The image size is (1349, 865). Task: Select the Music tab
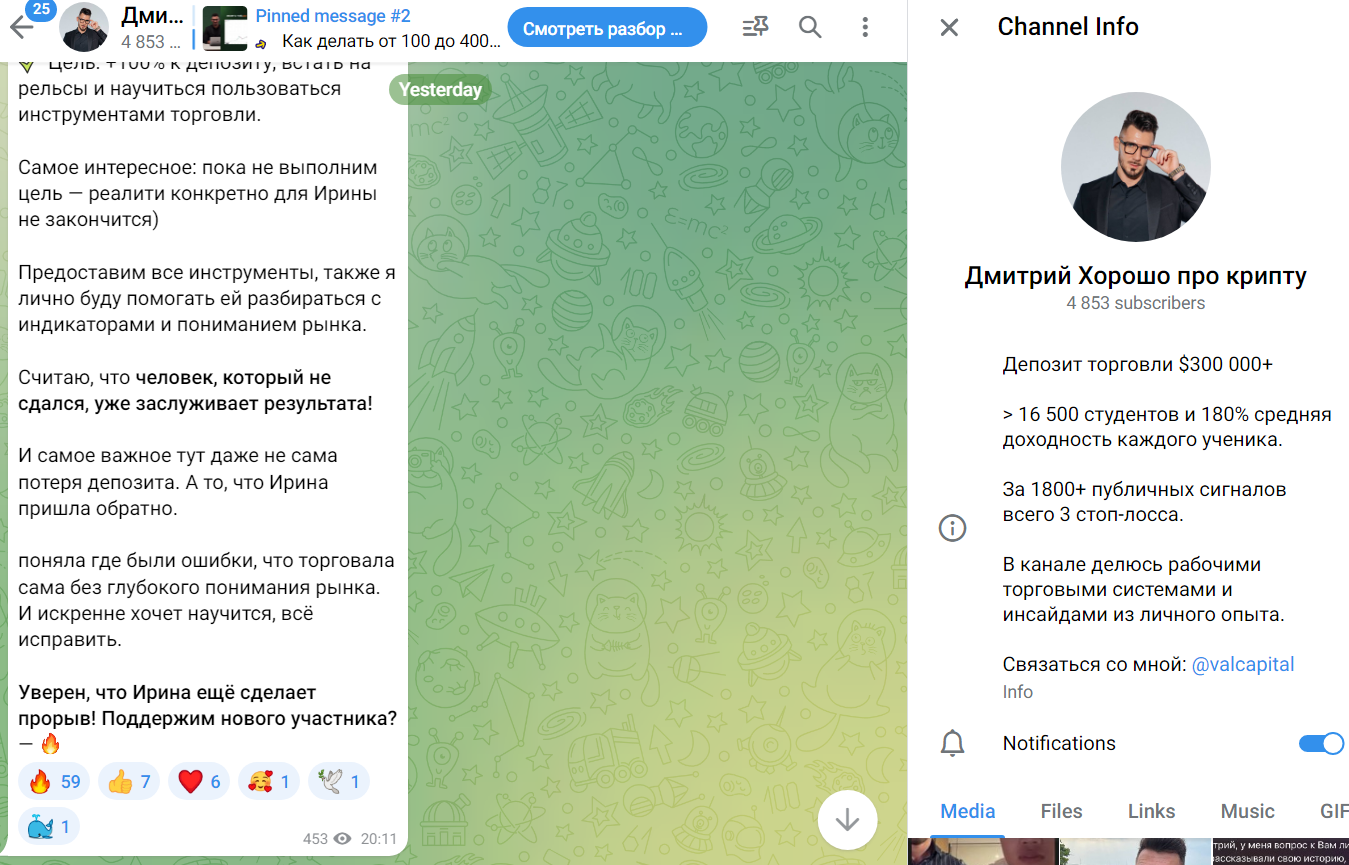(x=1247, y=811)
